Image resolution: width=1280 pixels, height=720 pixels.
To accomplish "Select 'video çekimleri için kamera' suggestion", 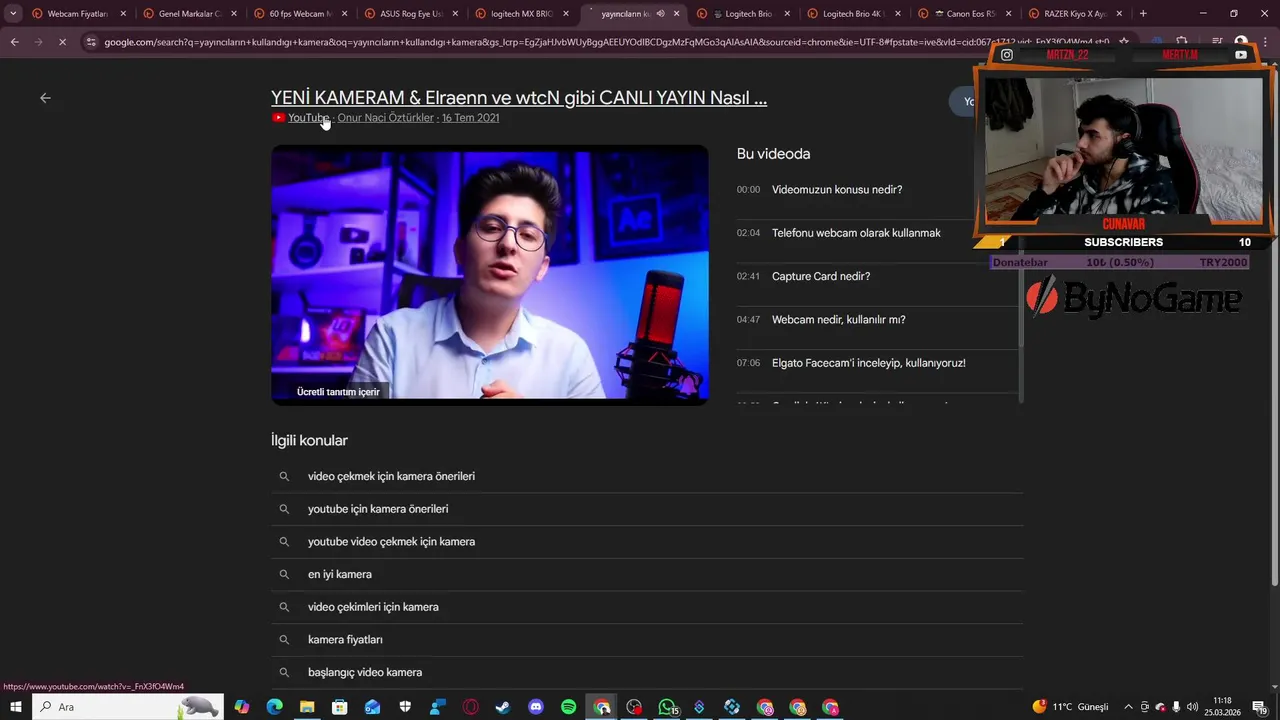I will (x=373, y=607).
